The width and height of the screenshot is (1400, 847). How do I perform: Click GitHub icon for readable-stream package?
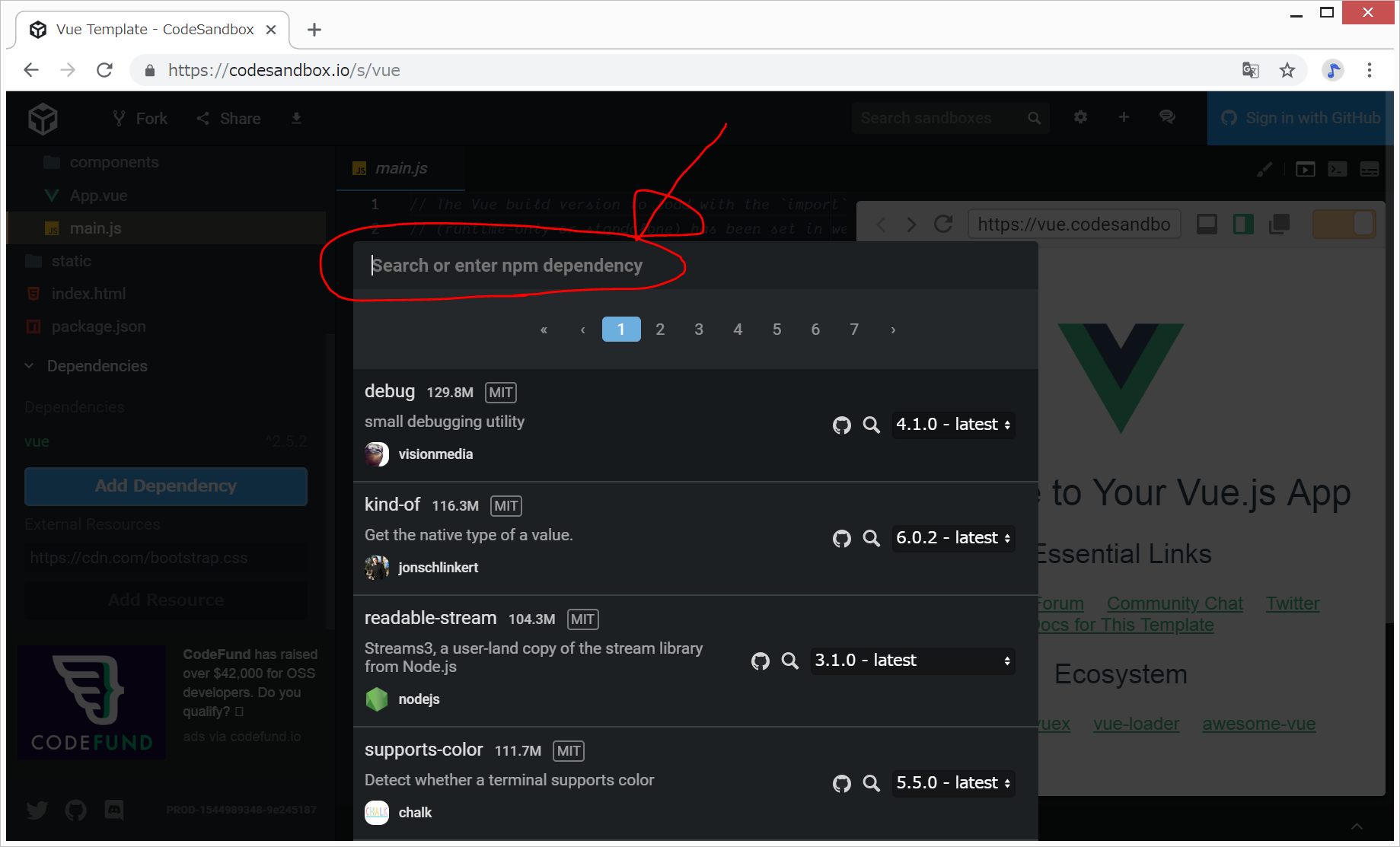tap(760, 661)
